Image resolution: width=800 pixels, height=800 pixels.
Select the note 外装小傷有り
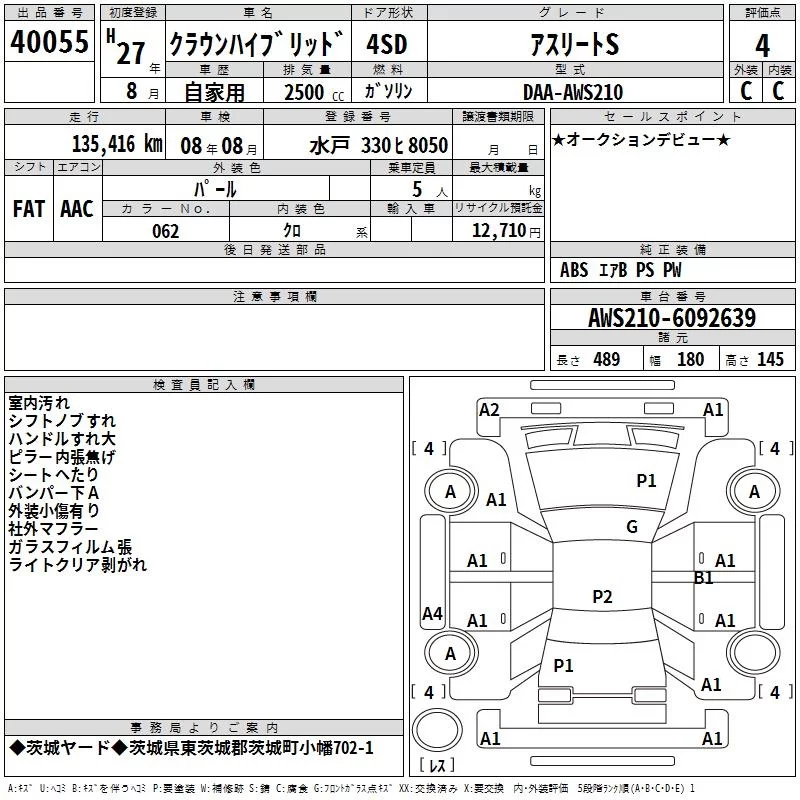tap(54, 511)
